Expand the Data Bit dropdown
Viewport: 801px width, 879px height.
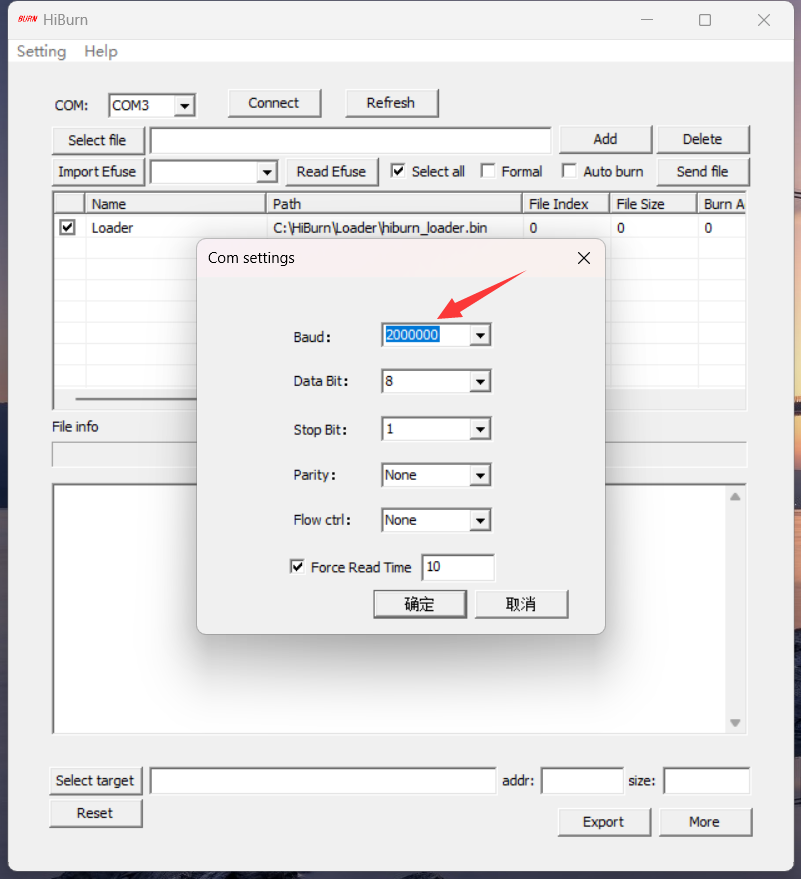tap(480, 382)
